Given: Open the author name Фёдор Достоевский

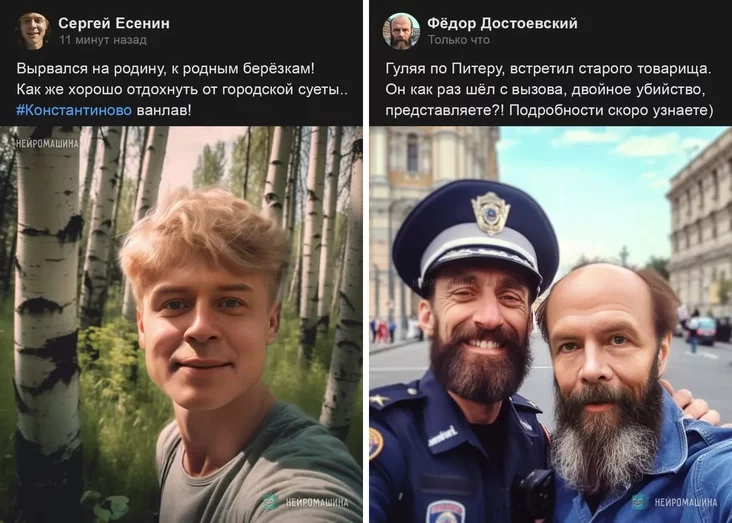Looking at the screenshot, I should coord(502,23).
